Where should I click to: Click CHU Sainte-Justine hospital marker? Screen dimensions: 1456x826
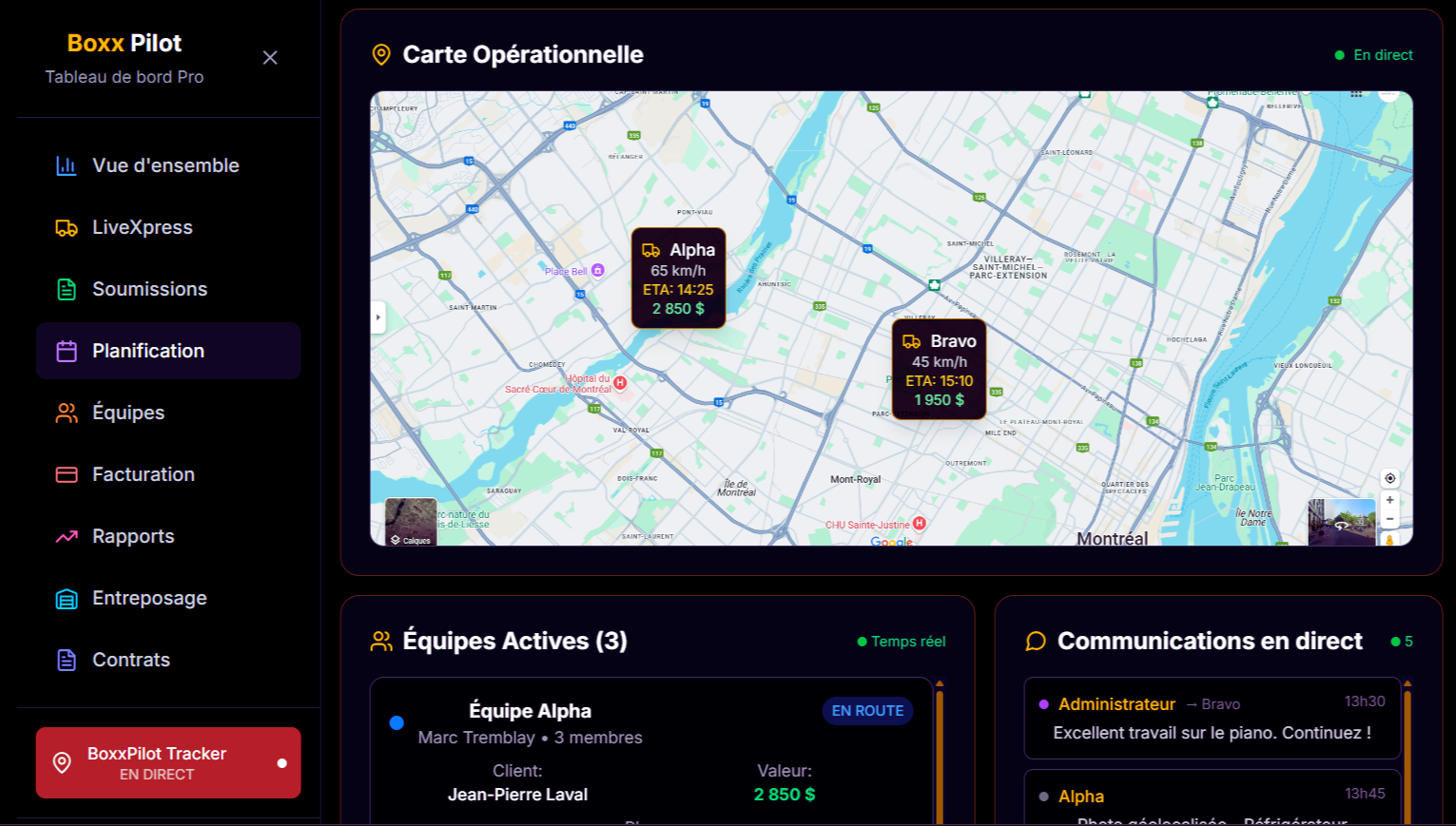click(920, 523)
